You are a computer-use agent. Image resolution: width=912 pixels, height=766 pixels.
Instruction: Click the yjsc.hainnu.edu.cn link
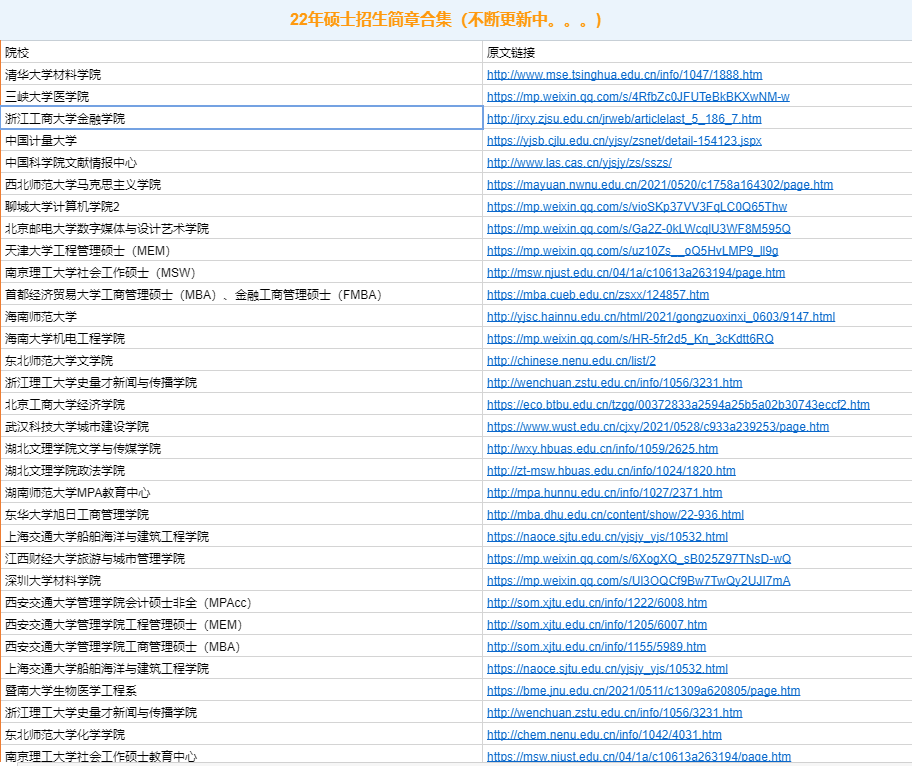(x=660, y=317)
